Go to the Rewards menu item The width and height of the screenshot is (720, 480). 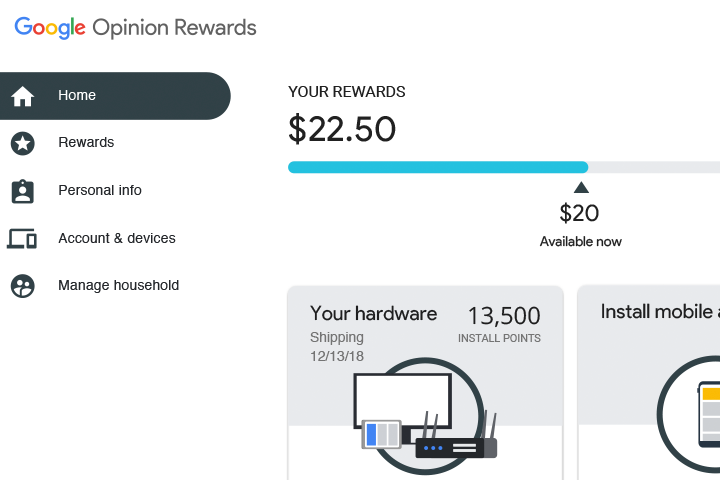(x=86, y=143)
